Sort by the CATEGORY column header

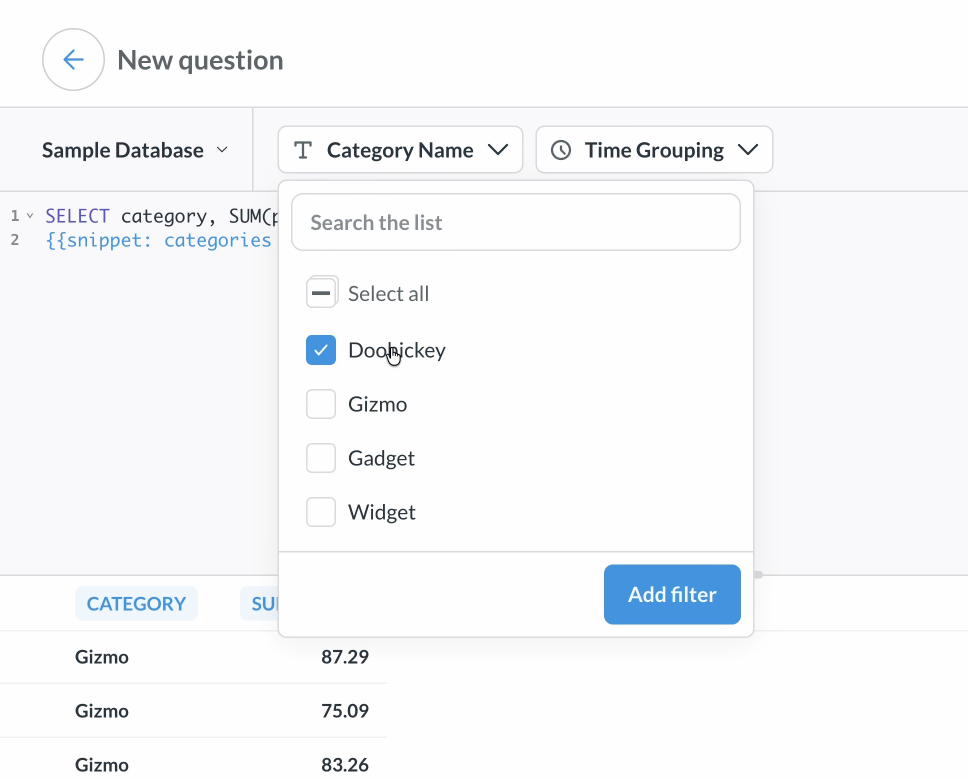pyautogui.click(x=136, y=604)
